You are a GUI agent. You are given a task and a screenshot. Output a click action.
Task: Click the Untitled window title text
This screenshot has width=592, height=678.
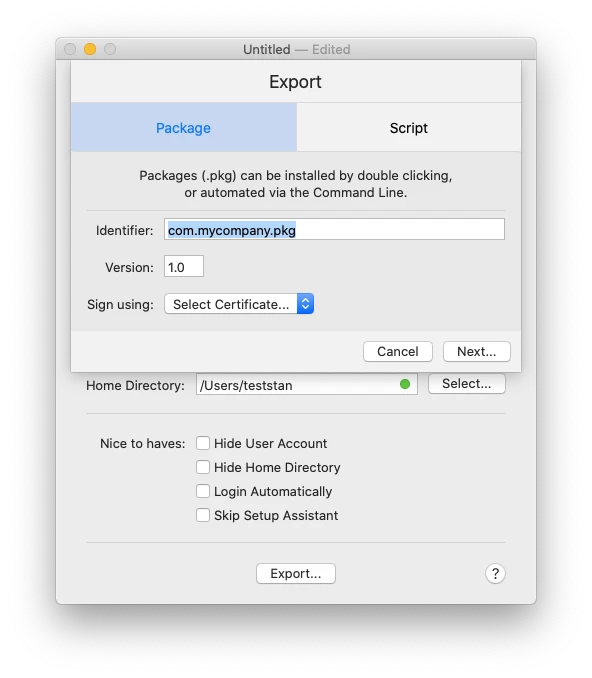coord(266,49)
